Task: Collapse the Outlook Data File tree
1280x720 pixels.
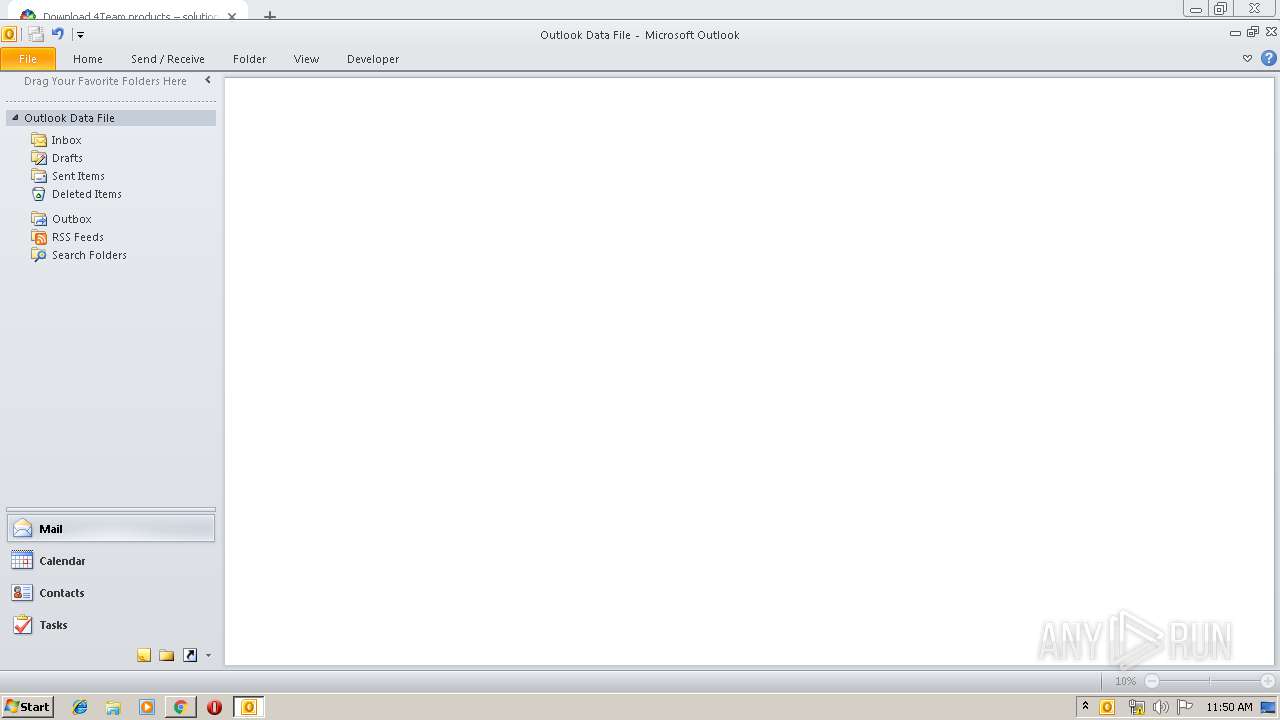Action: point(15,117)
